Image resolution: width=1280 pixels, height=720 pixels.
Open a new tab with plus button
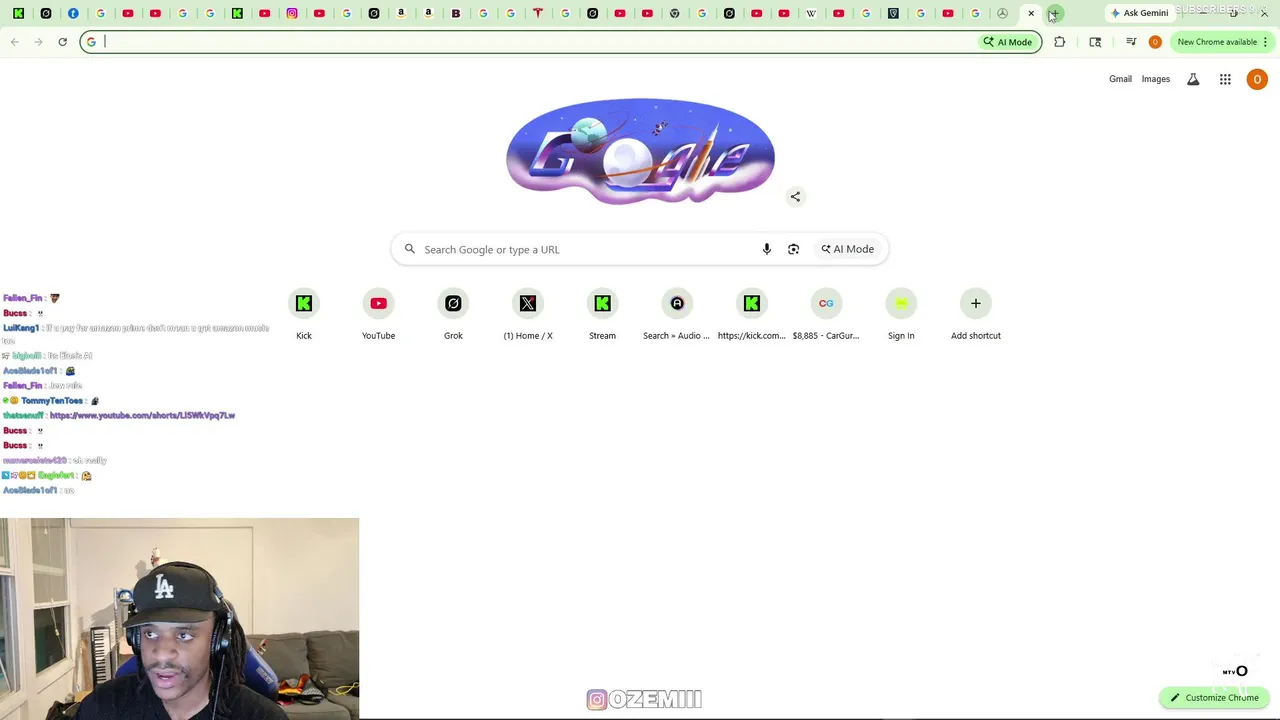pos(1054,13)
